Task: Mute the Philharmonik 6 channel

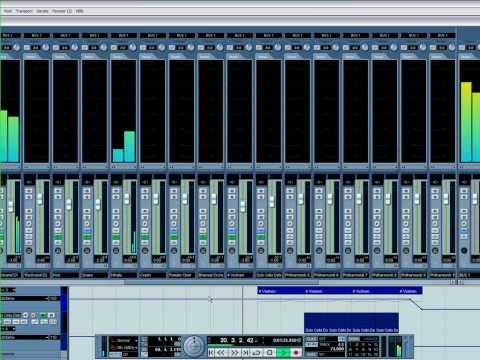Action: (x=319, y=191)
